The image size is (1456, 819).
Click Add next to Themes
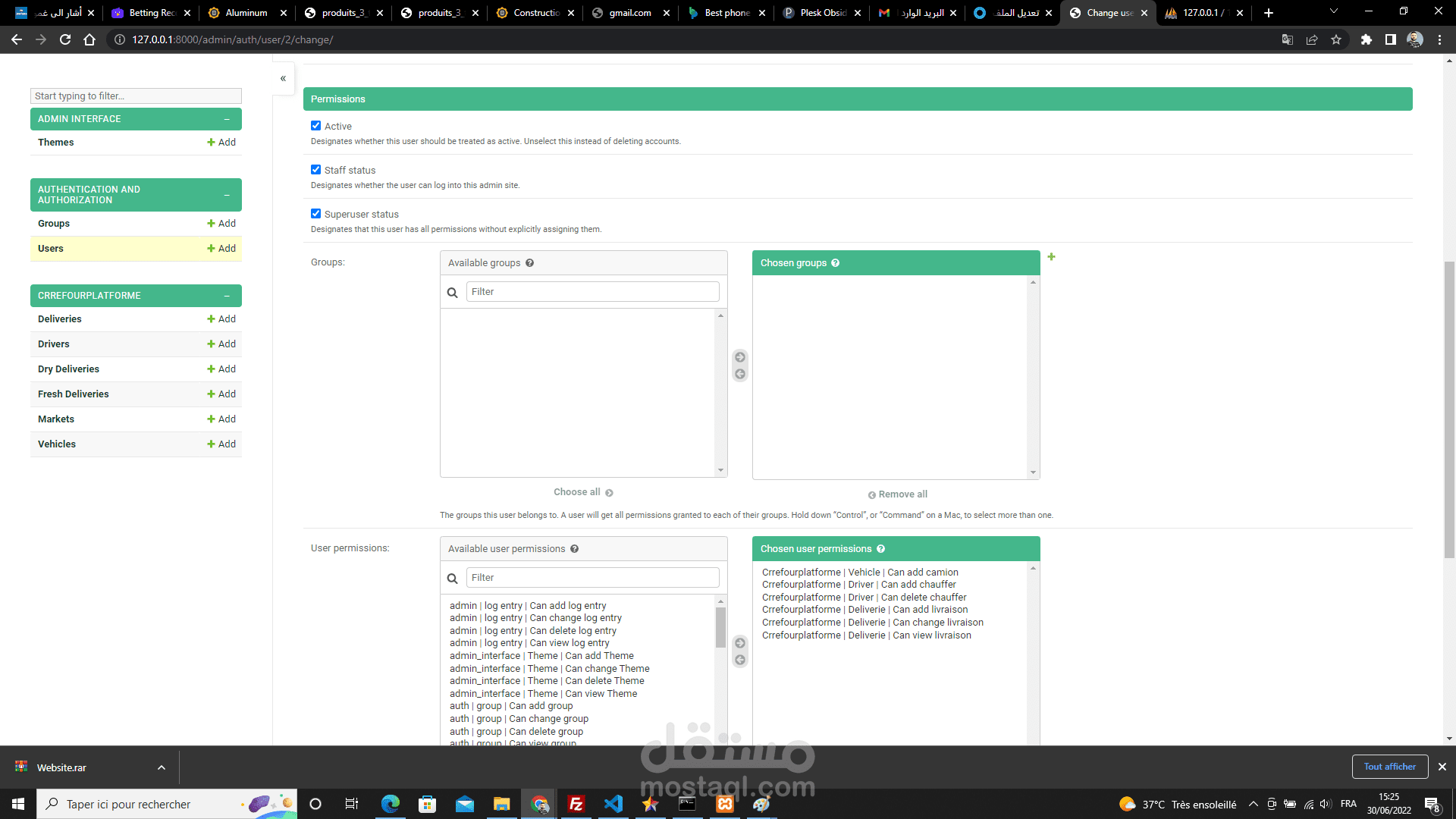tap(221, 143)
